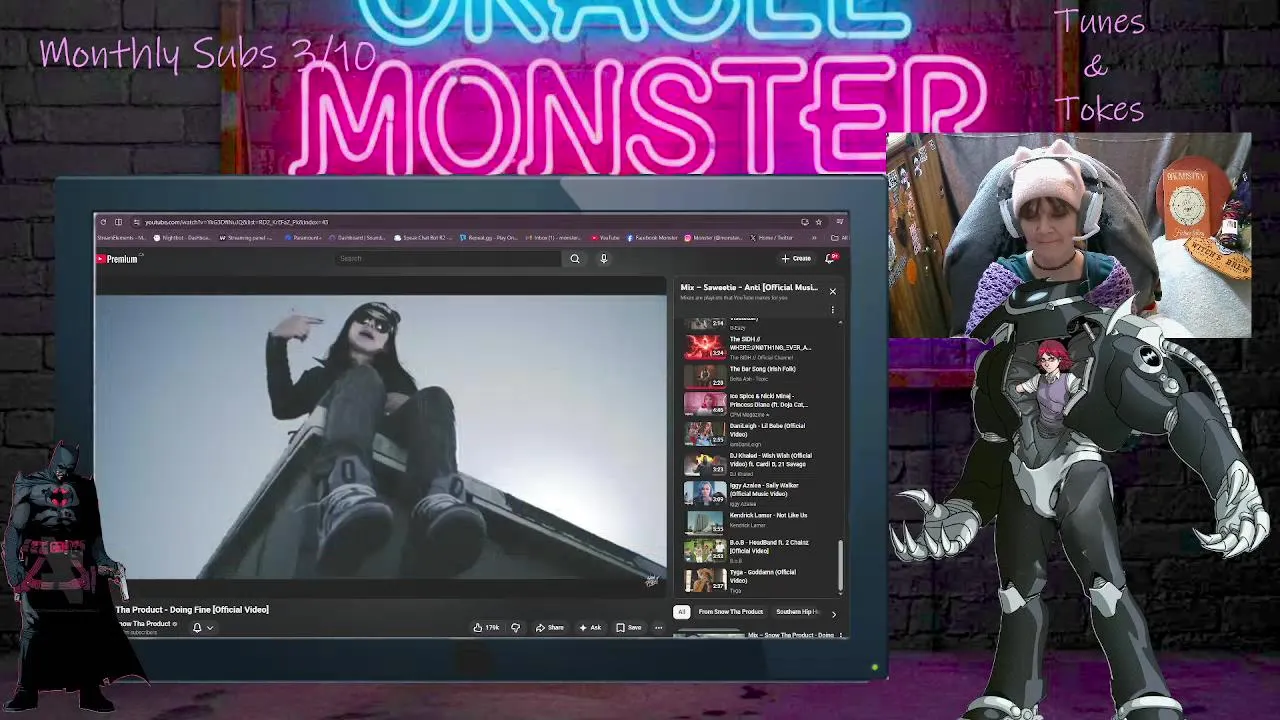Open the Mix playlist more options menu

832,309
